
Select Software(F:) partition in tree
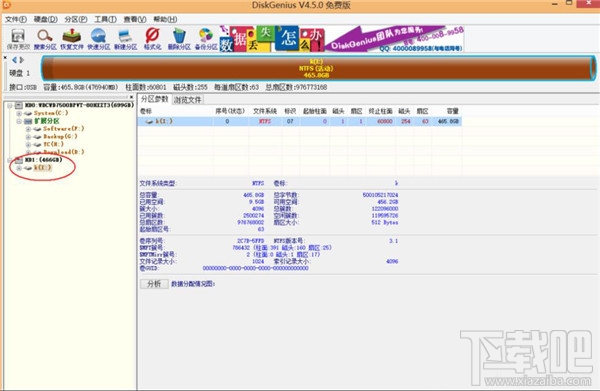click(x=64, y=129)
